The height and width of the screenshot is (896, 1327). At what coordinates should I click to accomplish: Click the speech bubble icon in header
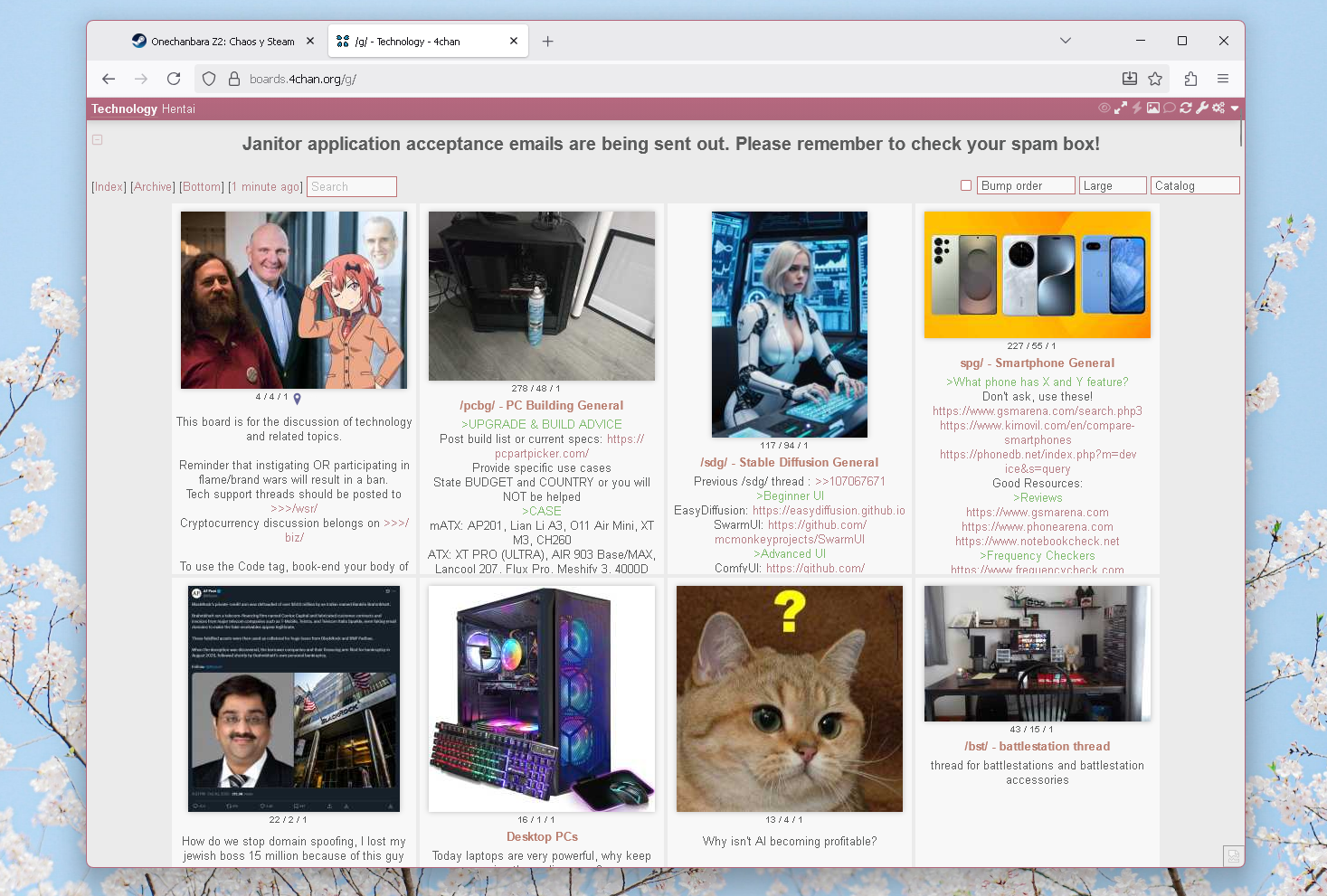(1170, 108)
